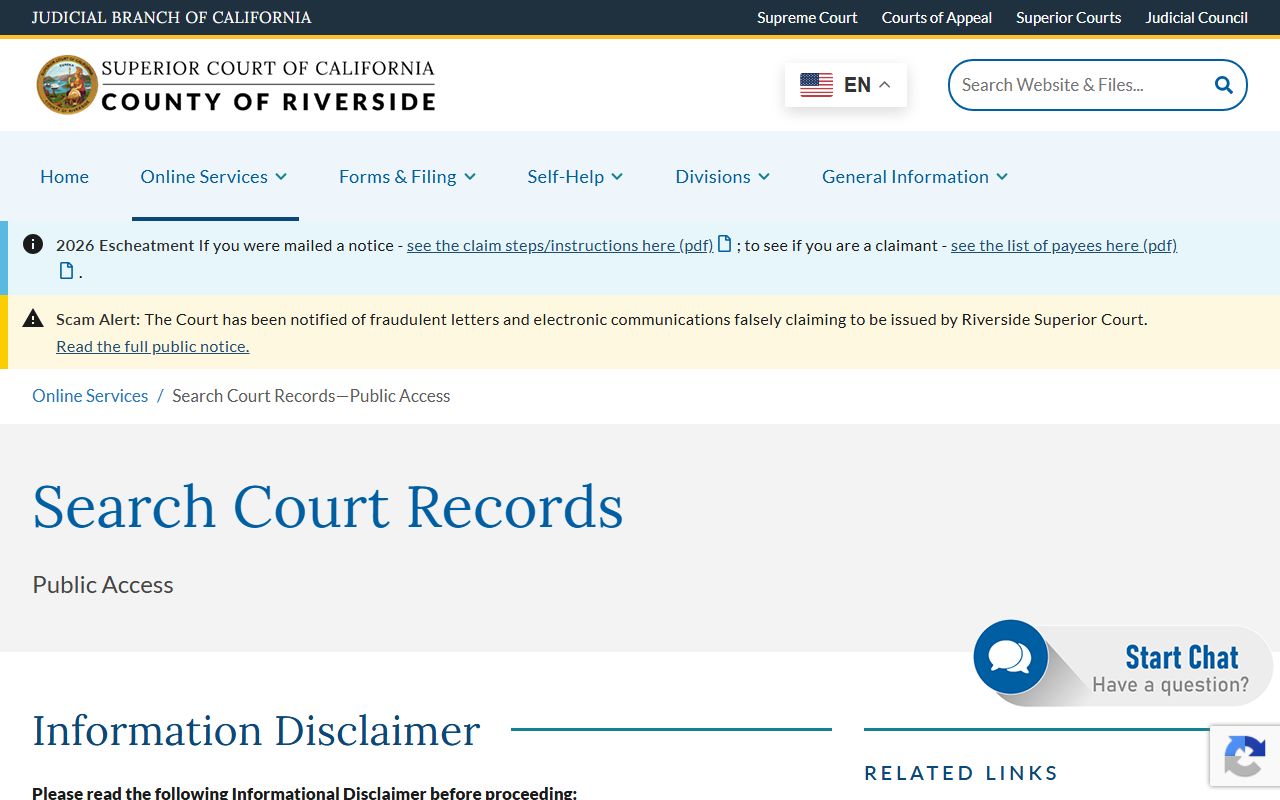Expand the Divisions menu
This screenshot has width=1280, height=800.
point(722,176)
